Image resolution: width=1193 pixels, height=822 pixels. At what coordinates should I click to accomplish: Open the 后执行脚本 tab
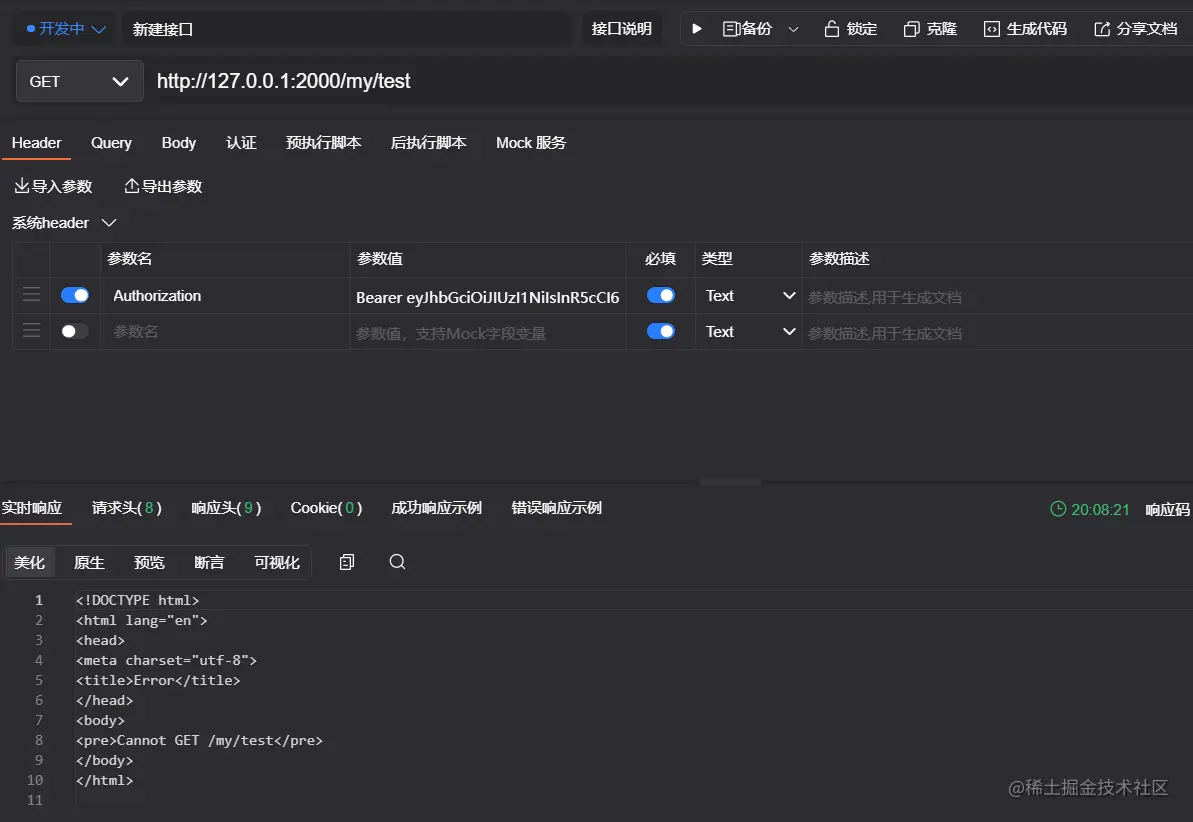tap(428, 143)
